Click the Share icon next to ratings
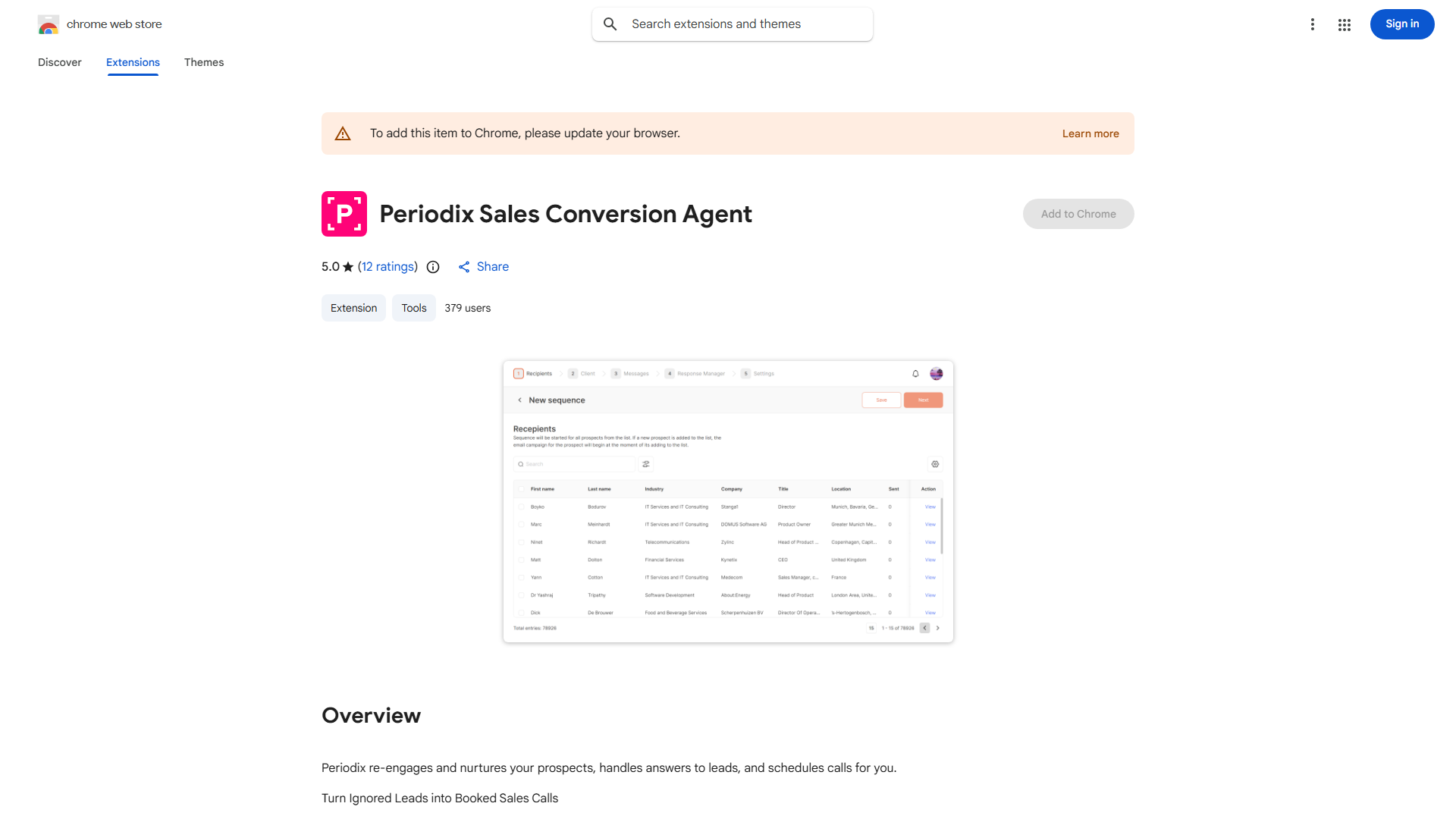The image size is (1456, 819). 465,267
